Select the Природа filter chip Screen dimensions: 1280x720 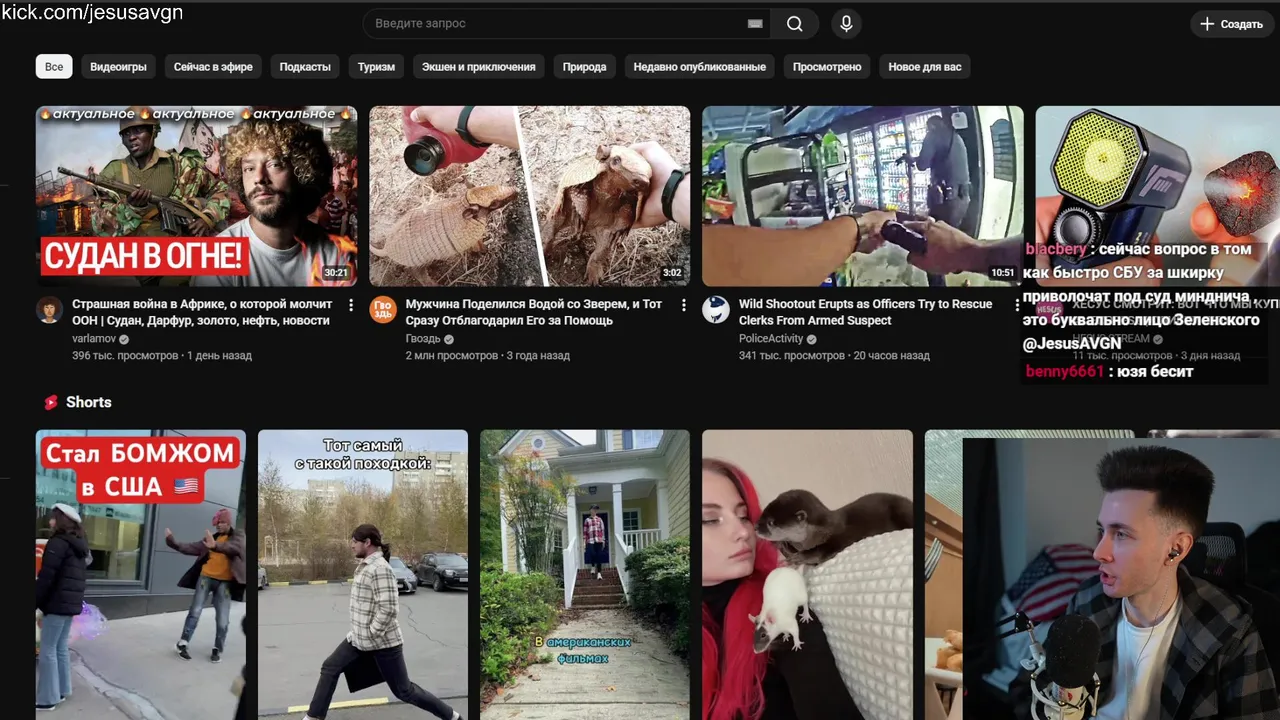(584, 67)
